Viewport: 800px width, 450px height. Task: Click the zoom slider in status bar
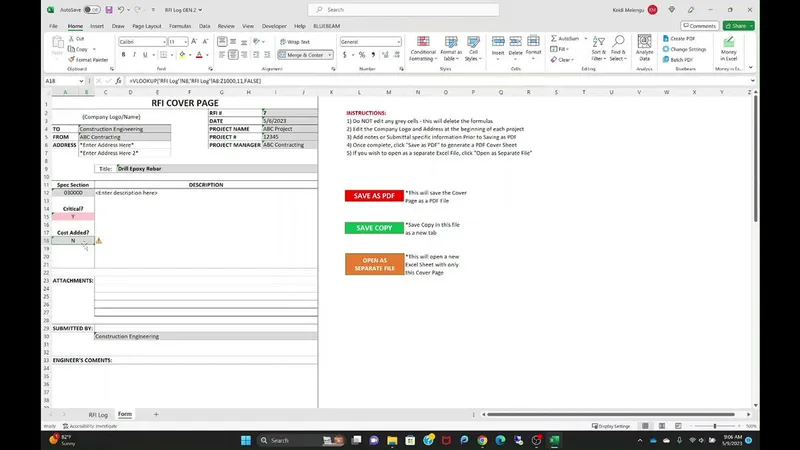pos(715,426)
